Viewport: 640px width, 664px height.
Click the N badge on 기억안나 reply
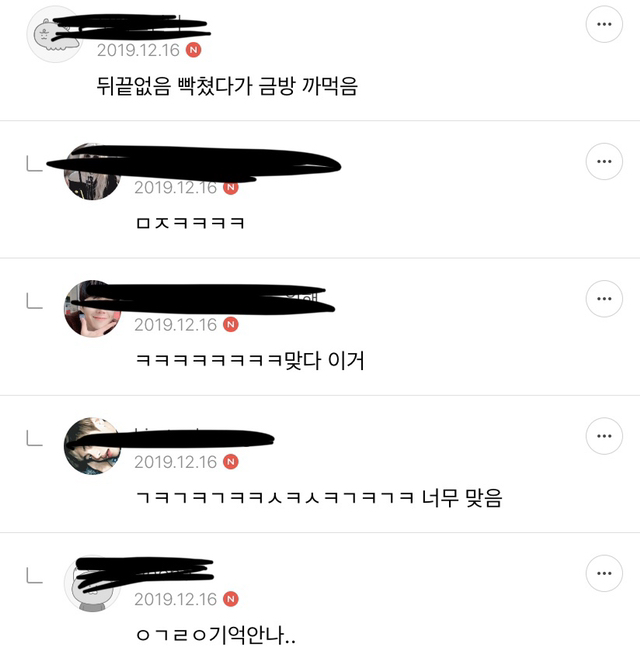231,599
